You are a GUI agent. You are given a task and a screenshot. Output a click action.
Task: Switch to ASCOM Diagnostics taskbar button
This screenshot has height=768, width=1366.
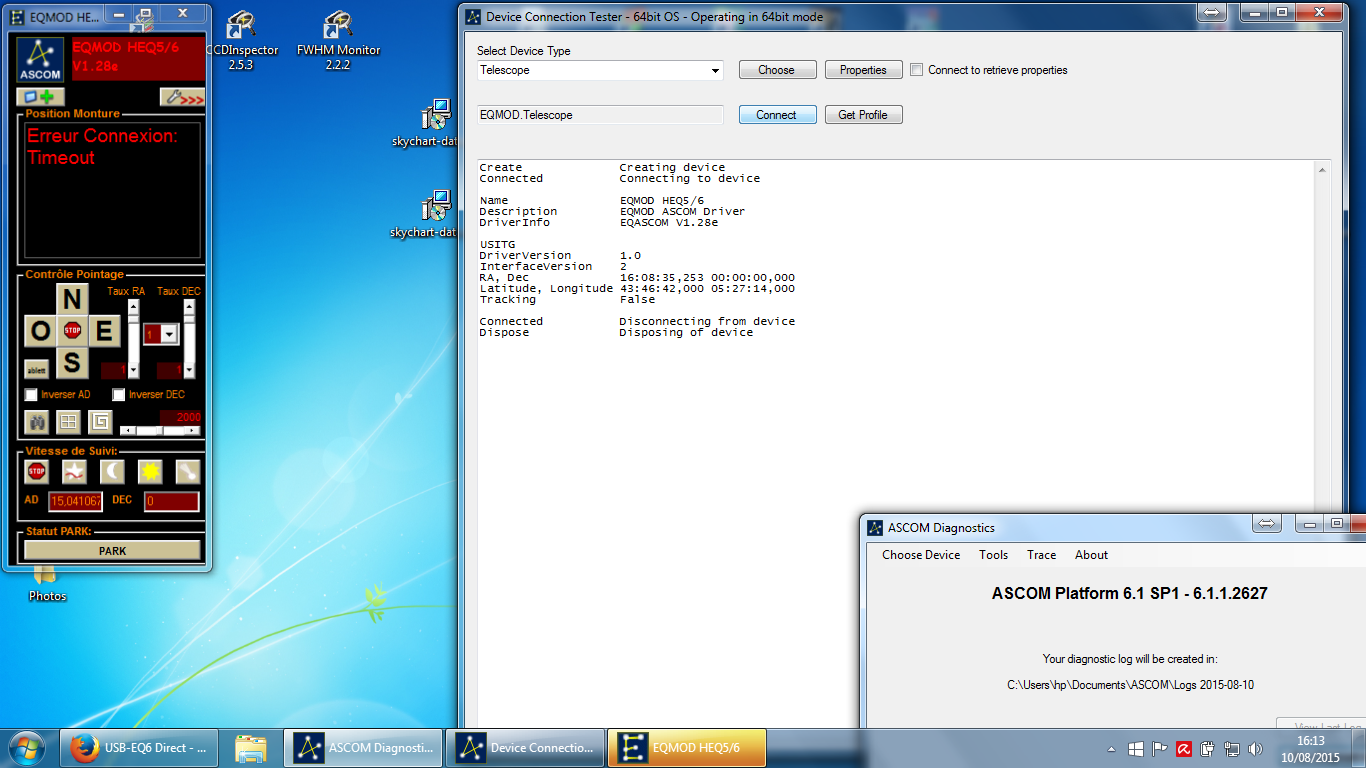pyautogui.click(x=365, y=747)
